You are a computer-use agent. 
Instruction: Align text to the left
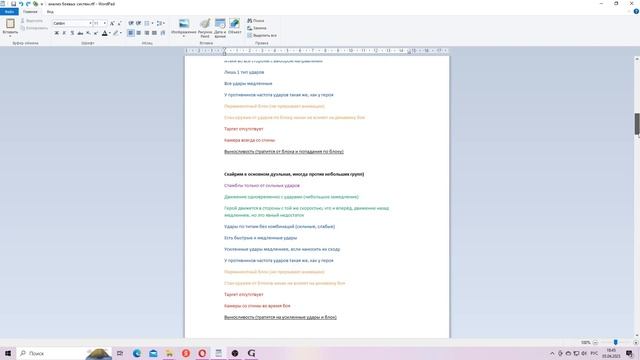point(131,33)
